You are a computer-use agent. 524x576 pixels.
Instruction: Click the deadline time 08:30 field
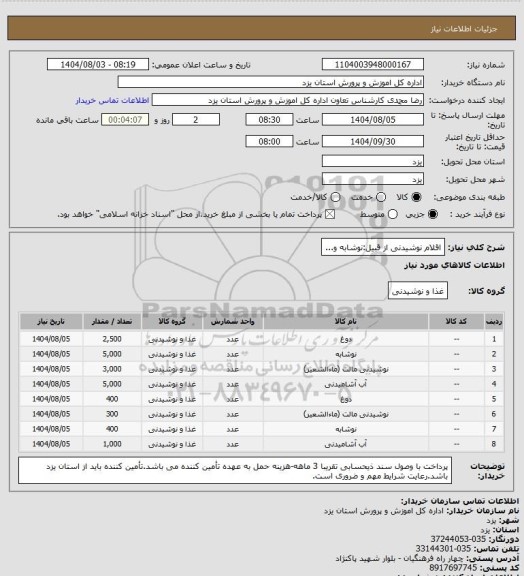[269, 120]
